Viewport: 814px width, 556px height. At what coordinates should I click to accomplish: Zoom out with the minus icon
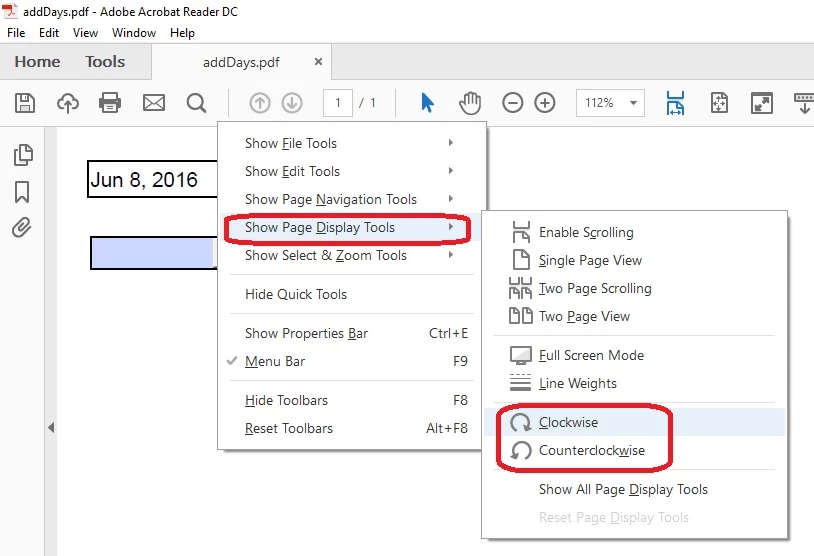(512, 103)
